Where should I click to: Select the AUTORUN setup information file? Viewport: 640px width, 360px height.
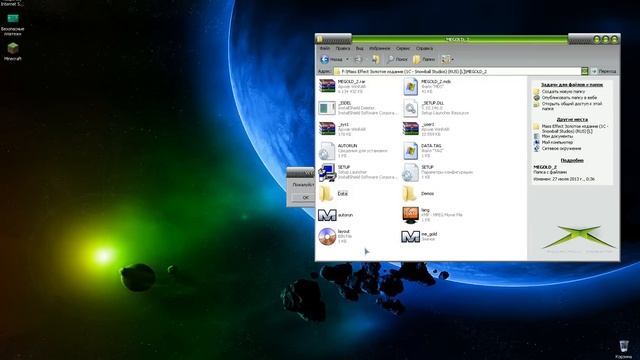[x=353, y=151]
